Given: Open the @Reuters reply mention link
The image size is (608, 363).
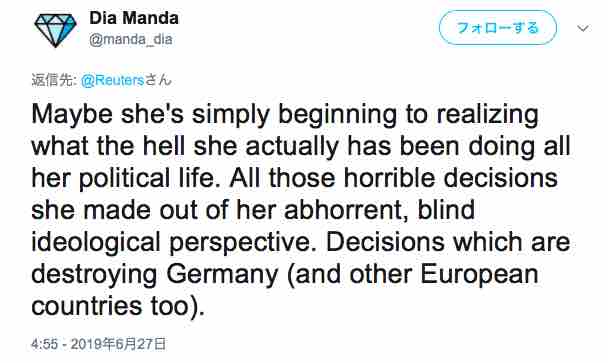Looking at the screenshot, I should (x=113, y=80).
